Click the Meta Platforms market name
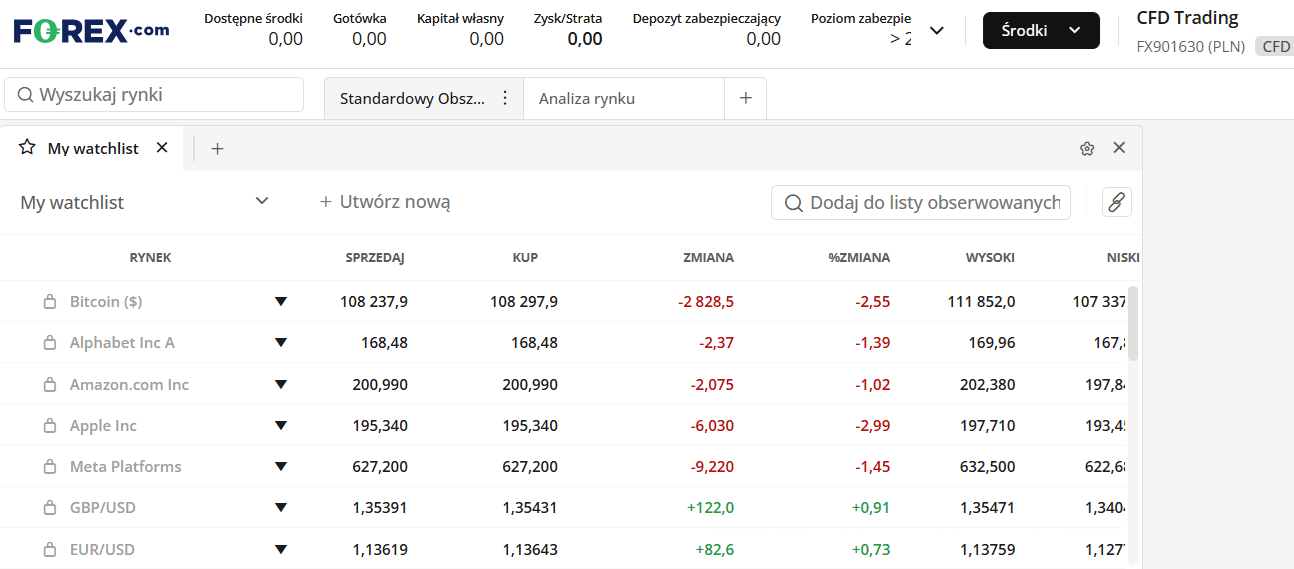The image size is (1294, 569). point(126,466)
